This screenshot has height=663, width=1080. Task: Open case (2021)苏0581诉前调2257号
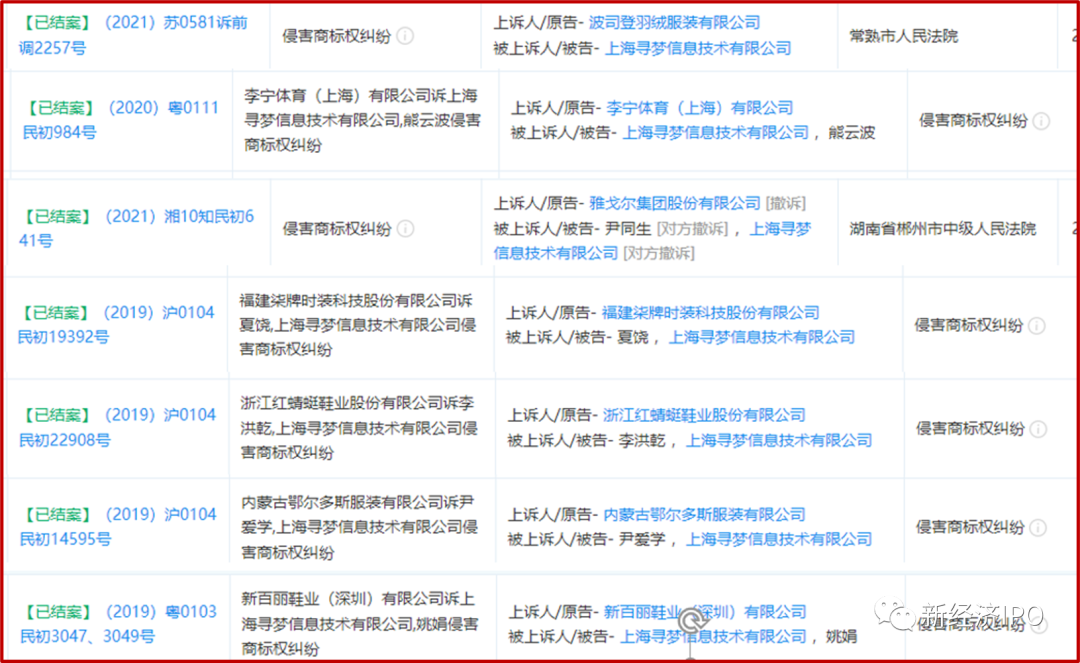[133, 35]
